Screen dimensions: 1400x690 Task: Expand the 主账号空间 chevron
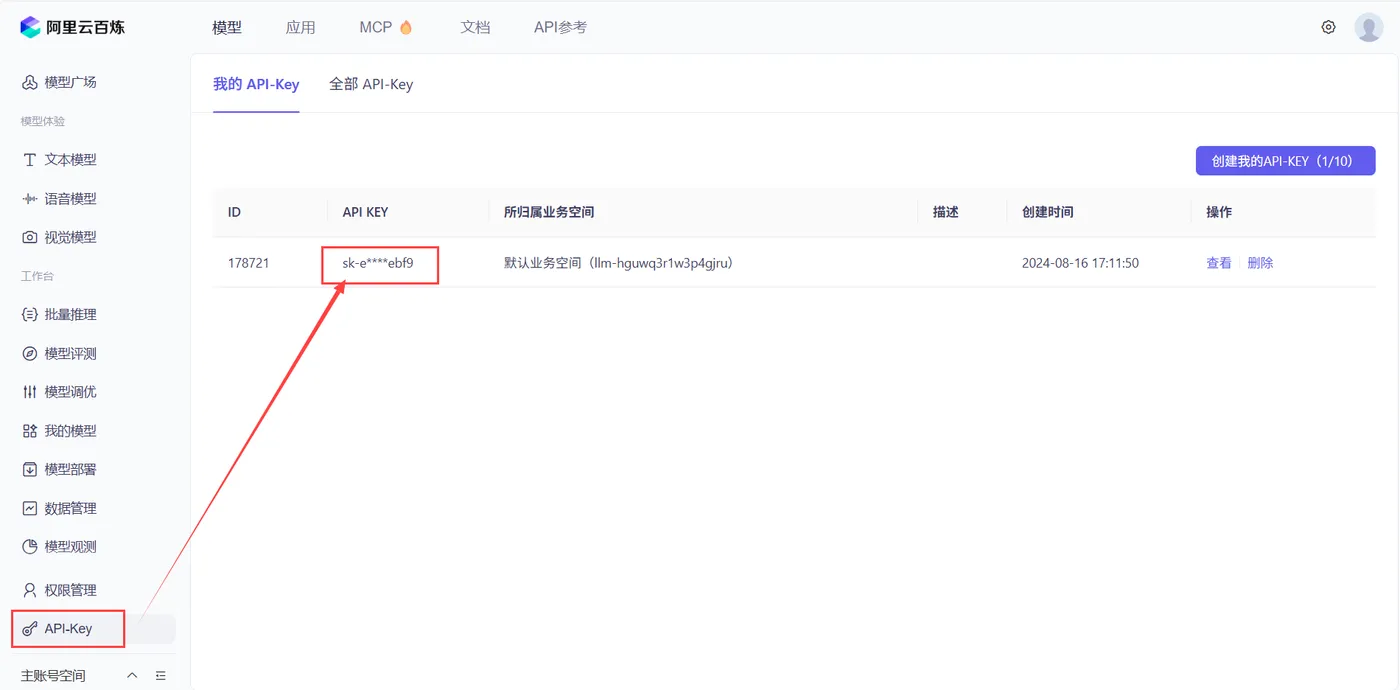coord(132,676)
